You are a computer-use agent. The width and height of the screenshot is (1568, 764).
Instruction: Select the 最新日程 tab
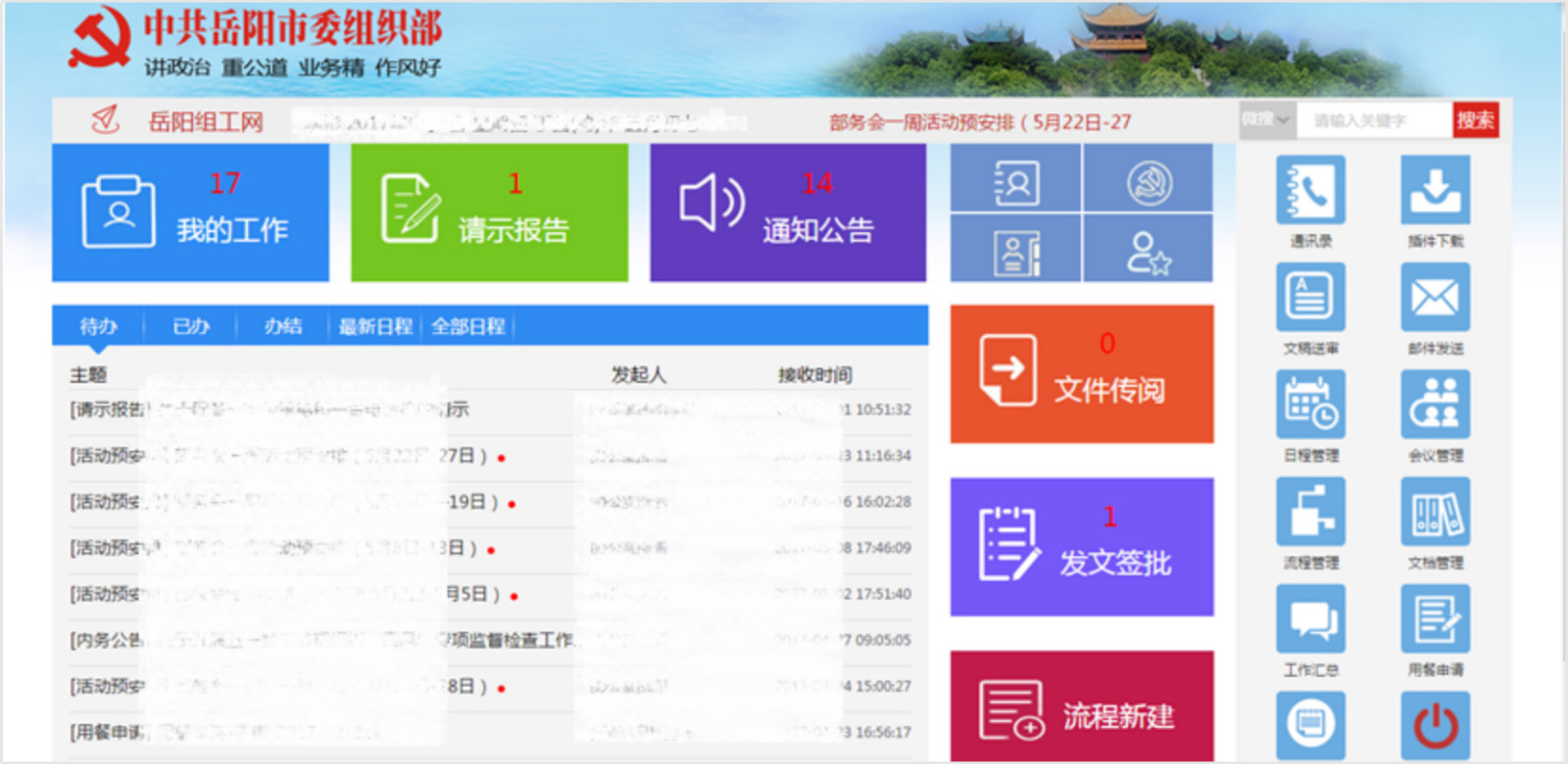[x=375, y=326]
